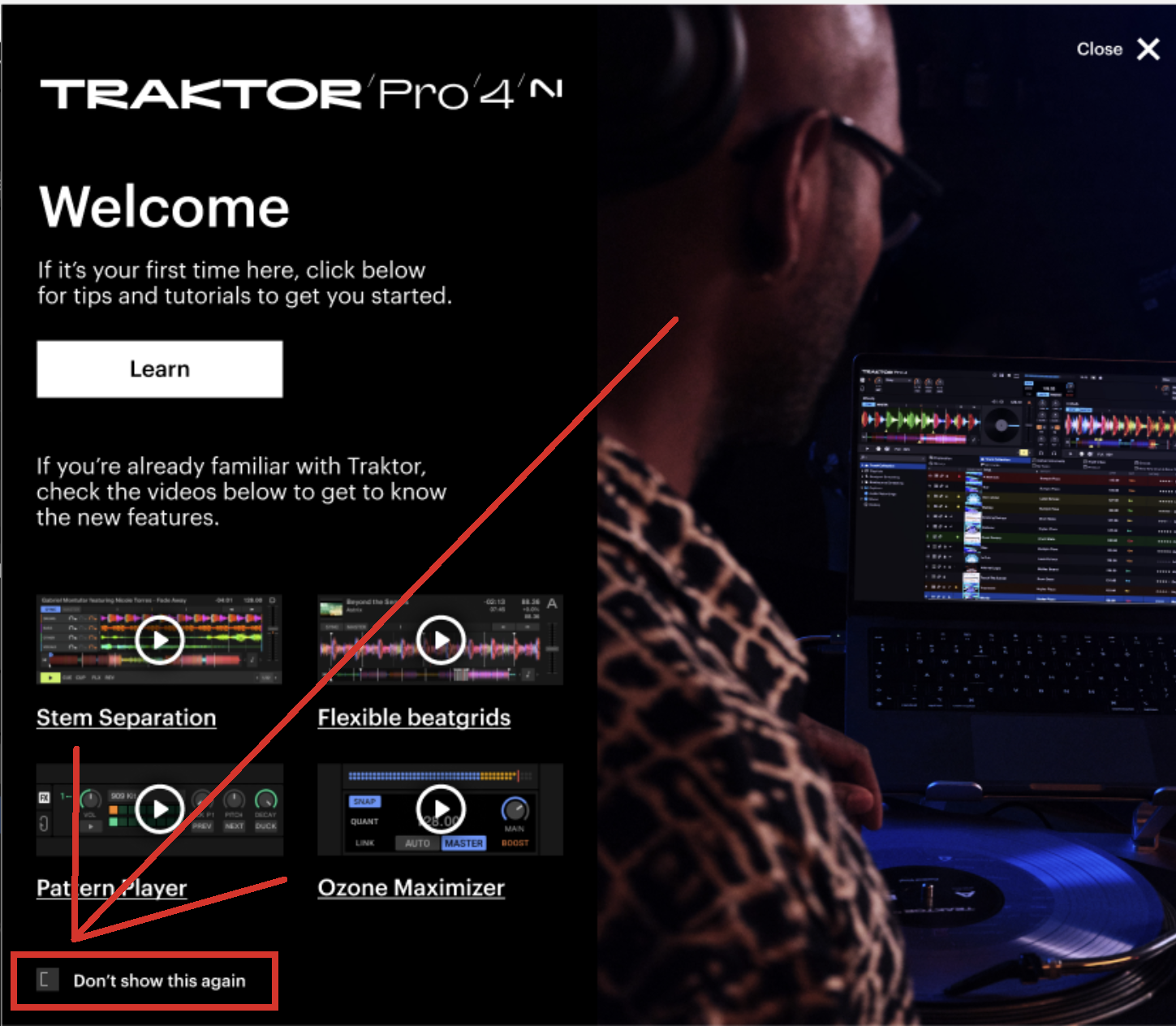Click the SNAP button in Ozone thumbnail
The image size is (1176, 1026).
[x=364, y=801]
